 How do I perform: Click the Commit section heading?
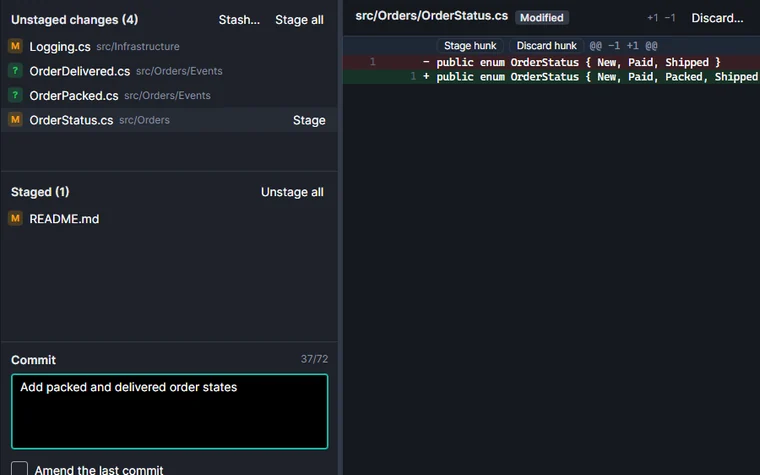33,360
